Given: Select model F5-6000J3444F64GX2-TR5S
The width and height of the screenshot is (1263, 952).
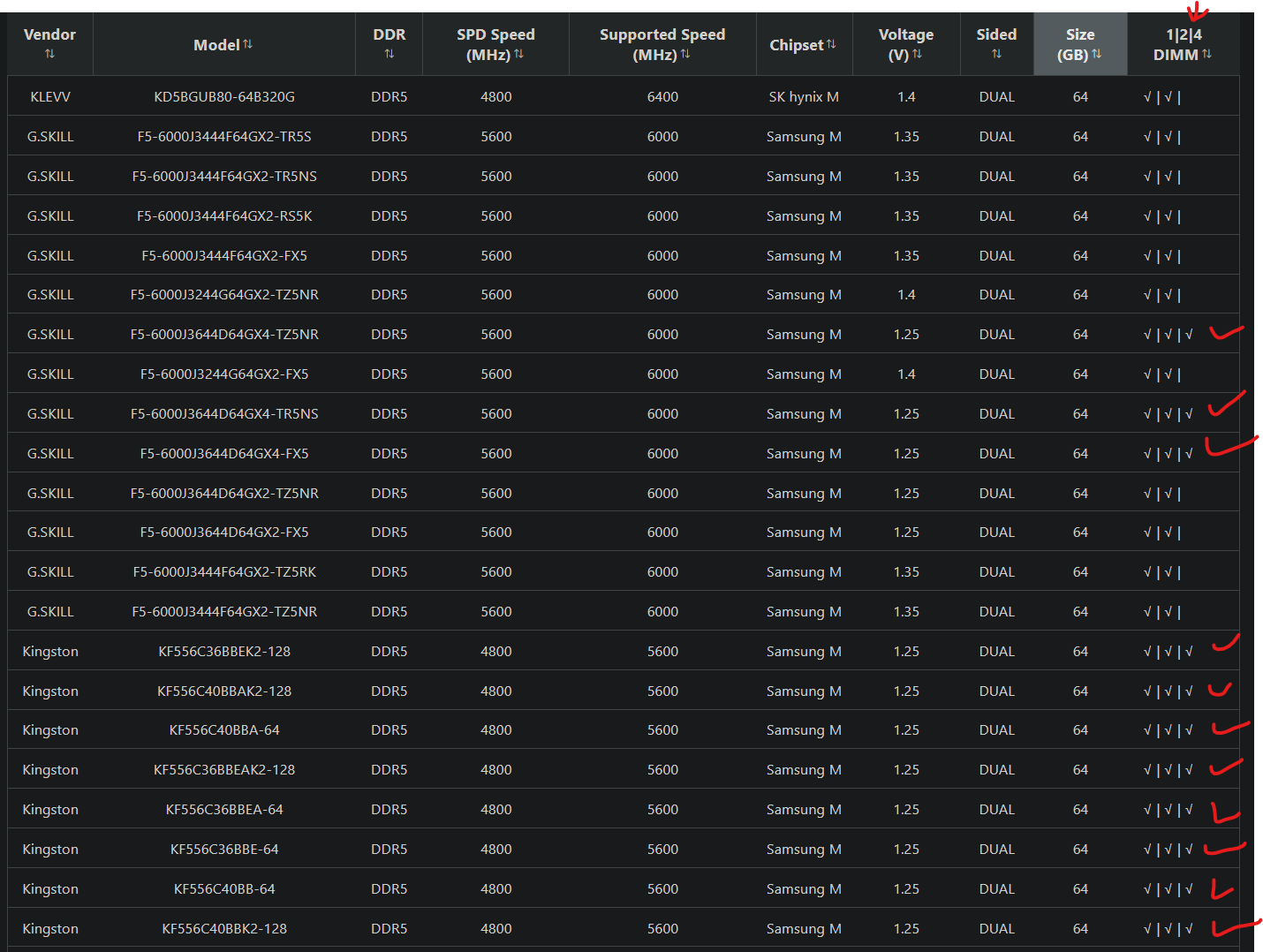Looking at the screenshot, I should pyautogui.click(x=224, y=137).
